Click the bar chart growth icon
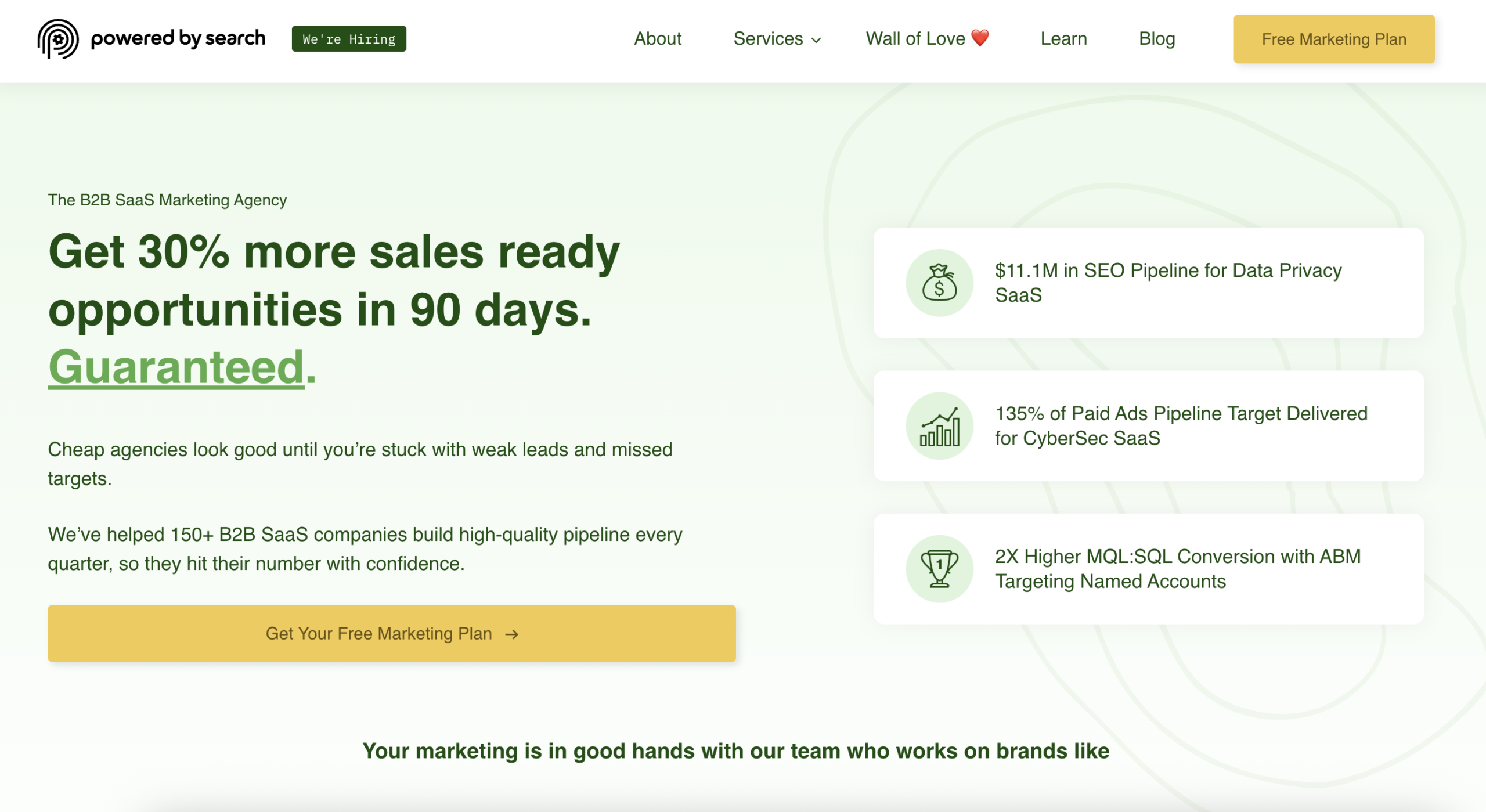 point(939,426)
